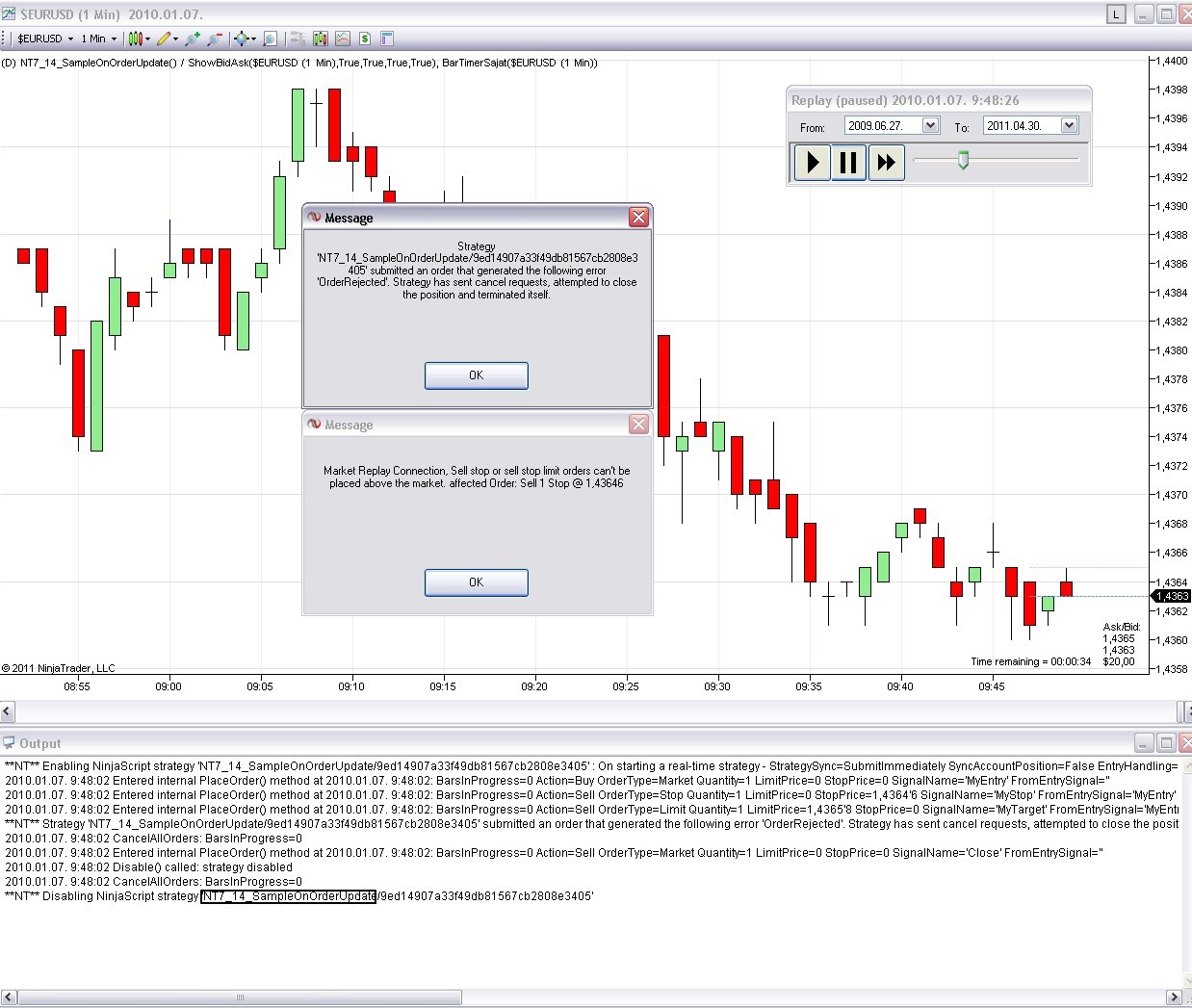The height and width of the screenshot is (1008, 1192).
Task: Click the 1,4363 current price marker
Action: [1172, 596]
